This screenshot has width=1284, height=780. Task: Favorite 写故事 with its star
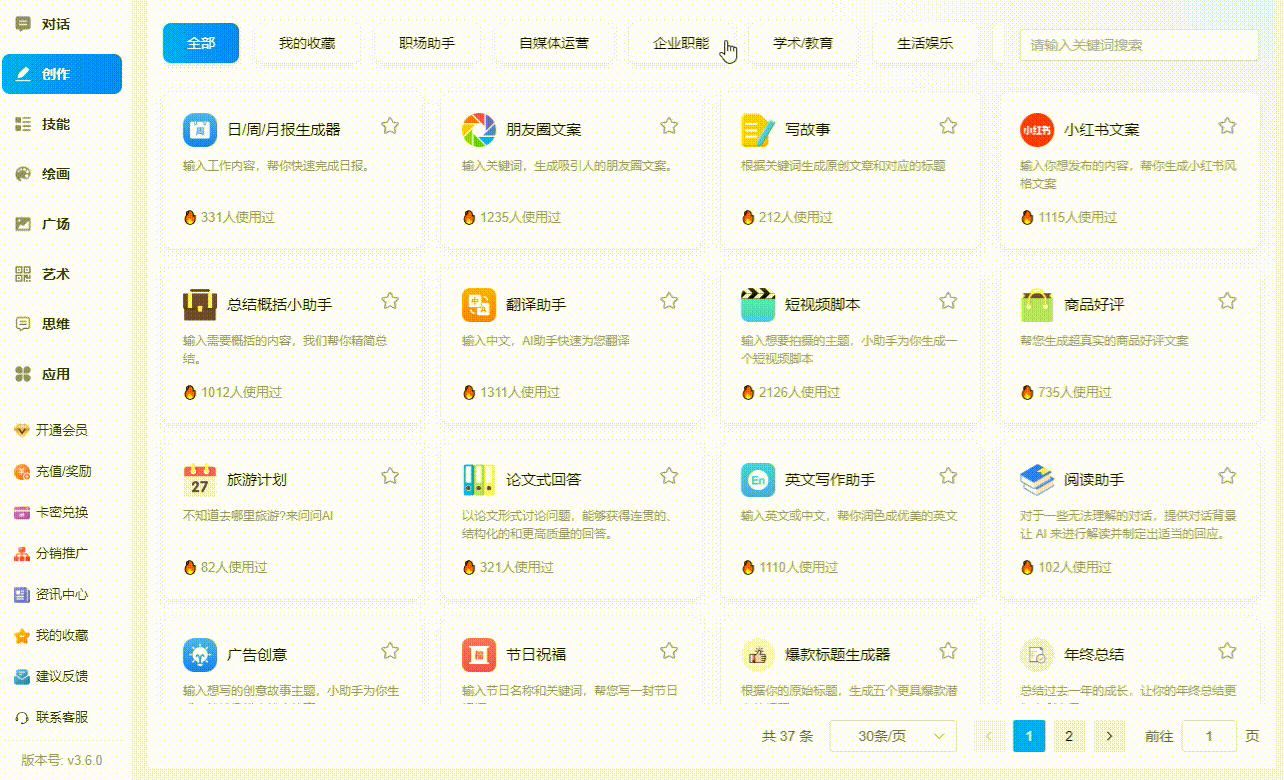(x=948, y=126)
